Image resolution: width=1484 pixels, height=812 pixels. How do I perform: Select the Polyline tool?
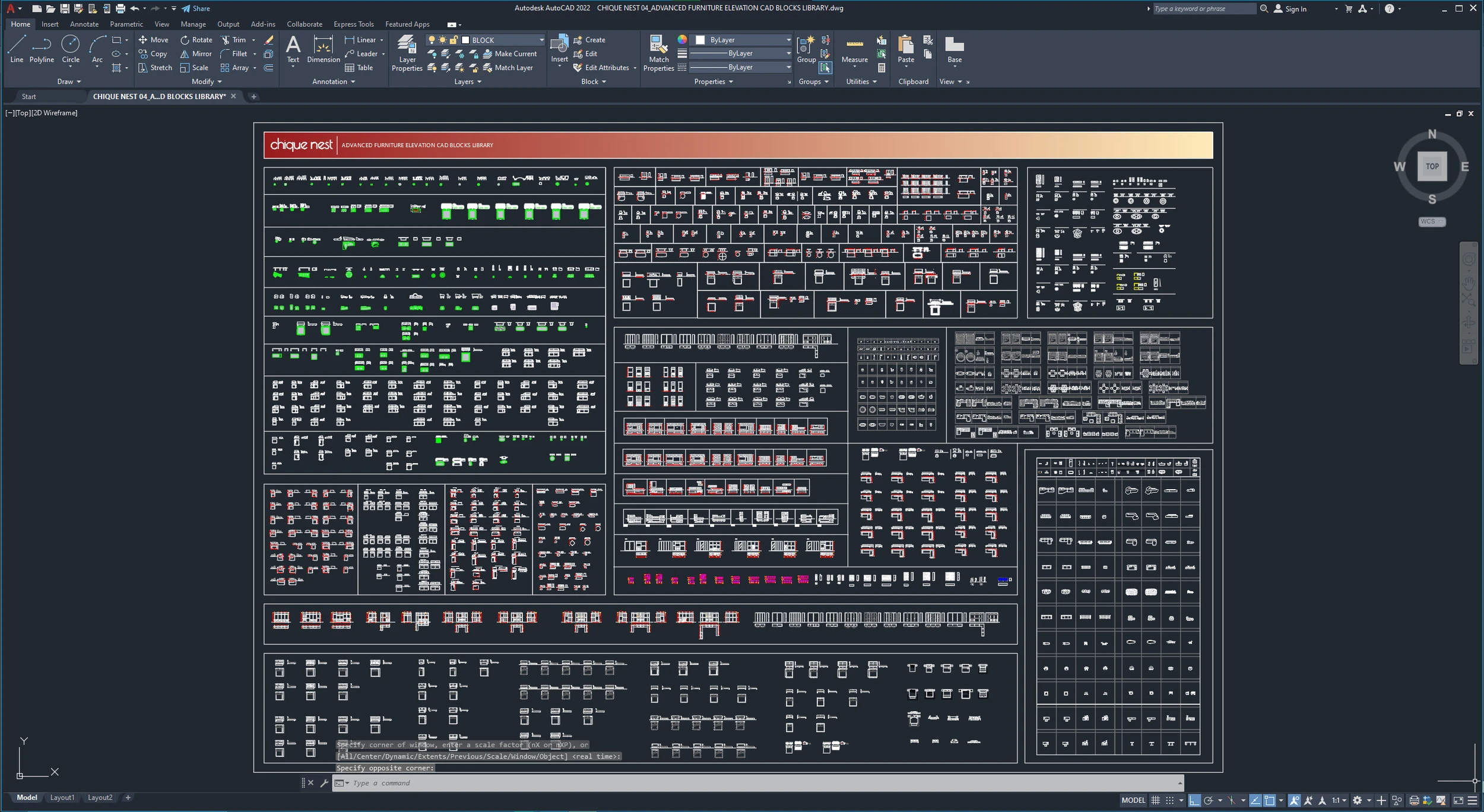pos(42,49)
